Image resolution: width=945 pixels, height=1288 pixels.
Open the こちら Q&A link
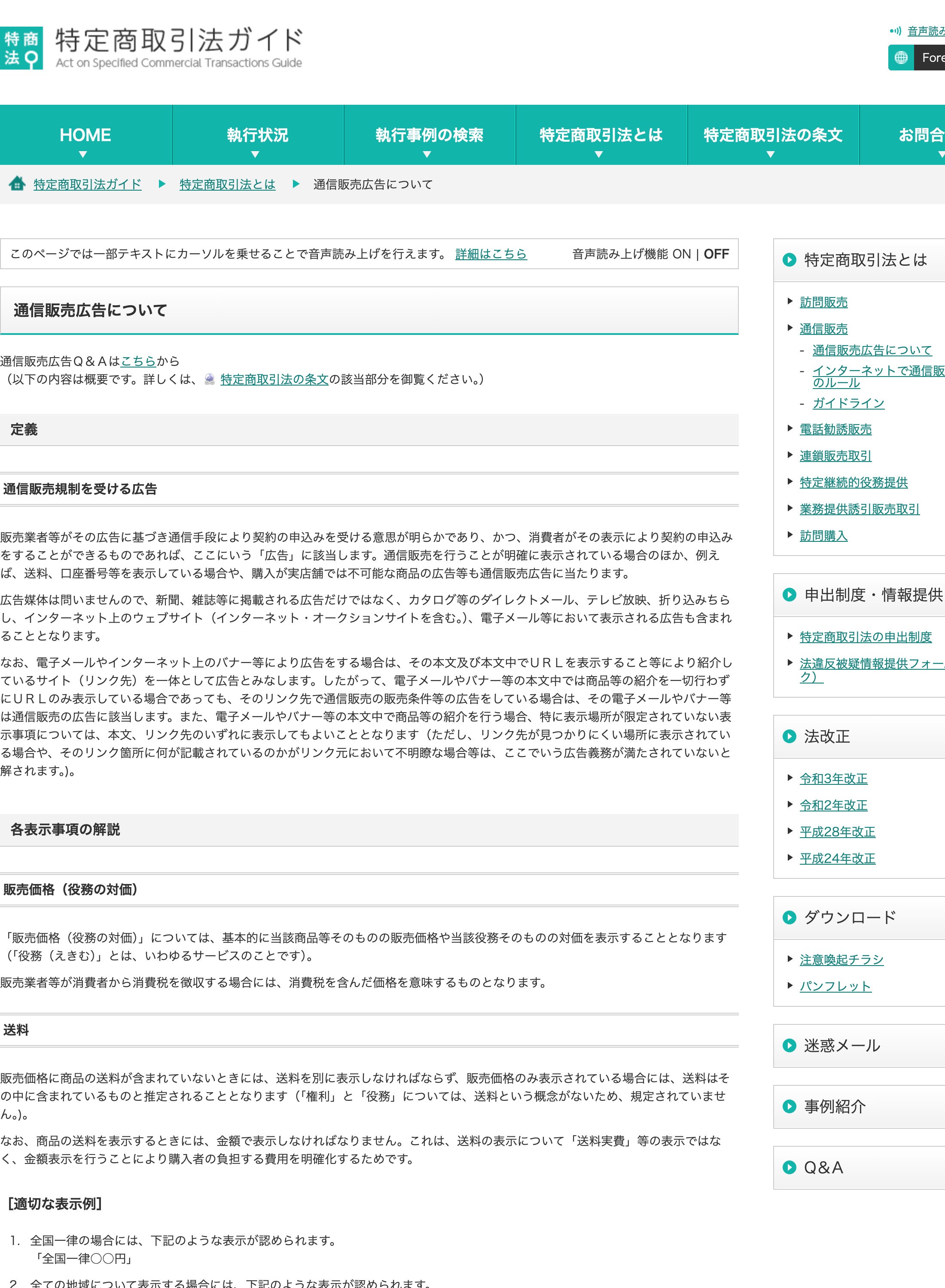(138, 361)
